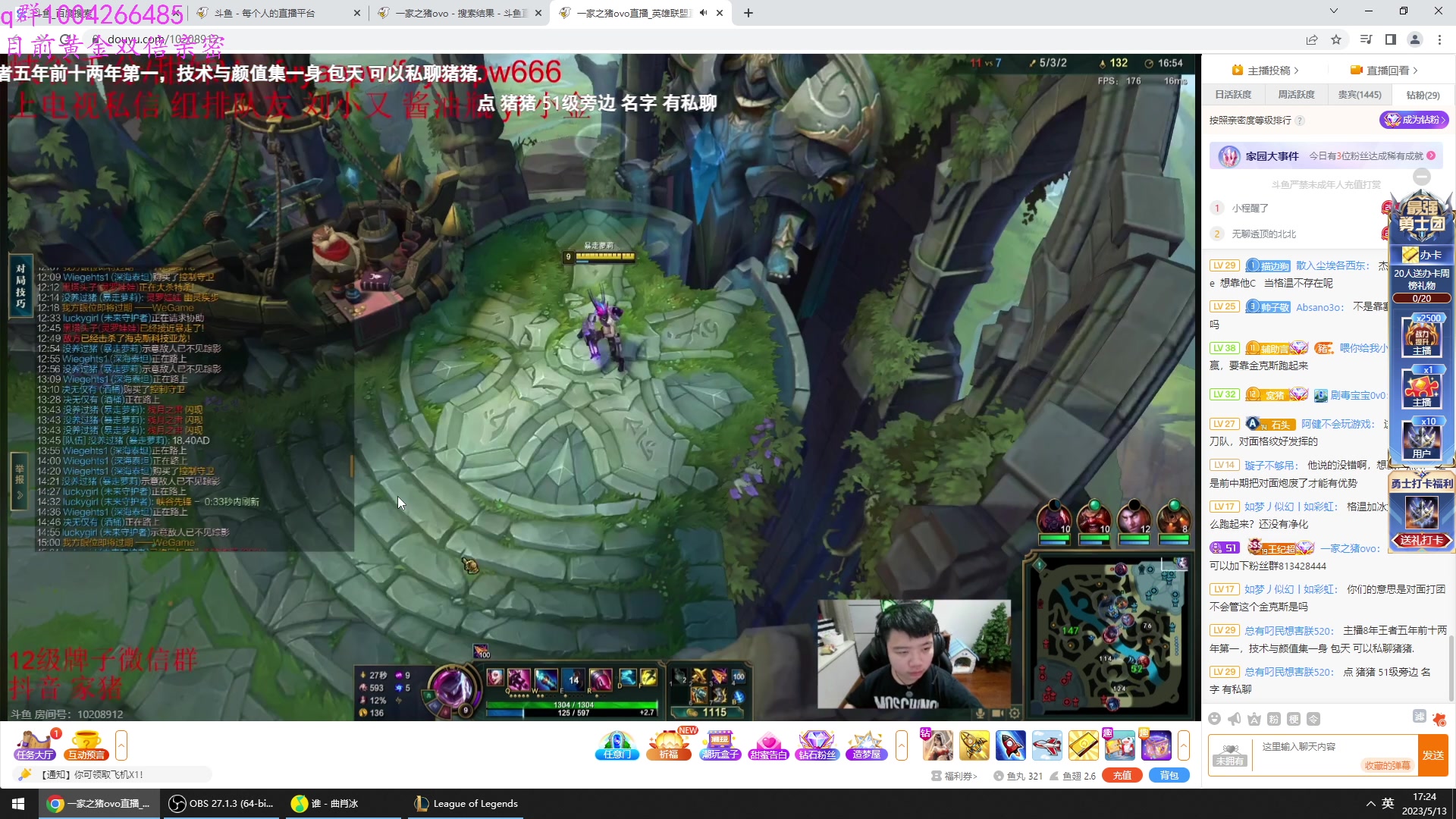This screenshot has height=819, width=1456.
Task: Open the 令 command danmaku option
Action: tap(1313, 719)
